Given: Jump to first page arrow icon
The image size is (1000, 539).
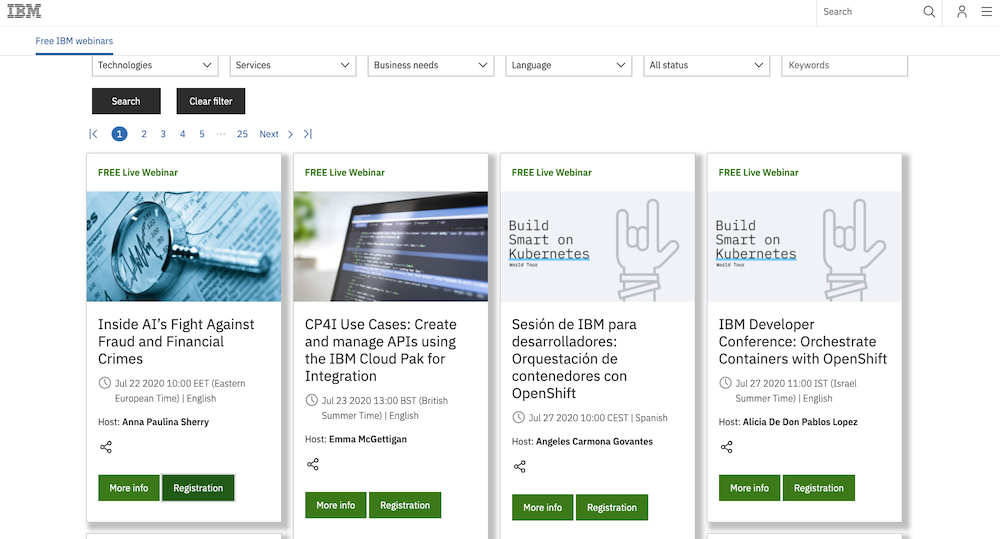Looking at the screenshot, I should click(x=93, y=134).
